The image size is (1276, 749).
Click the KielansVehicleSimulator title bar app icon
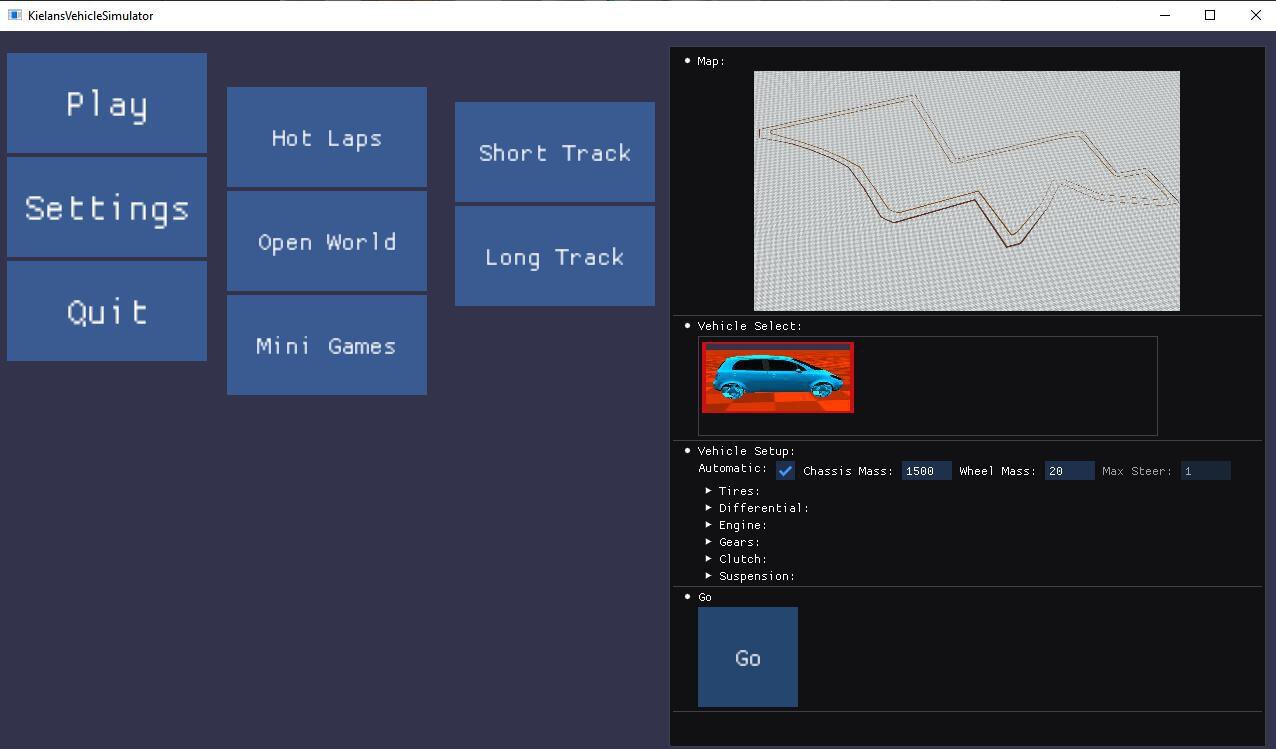click(x=14, y=15)
